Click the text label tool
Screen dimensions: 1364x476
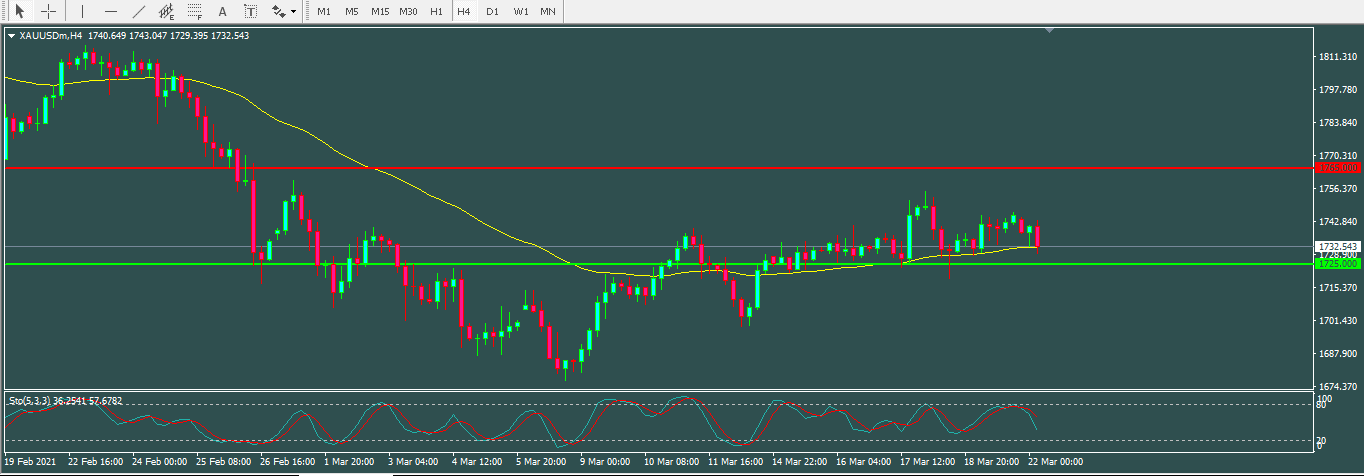(x=250, y=12)
